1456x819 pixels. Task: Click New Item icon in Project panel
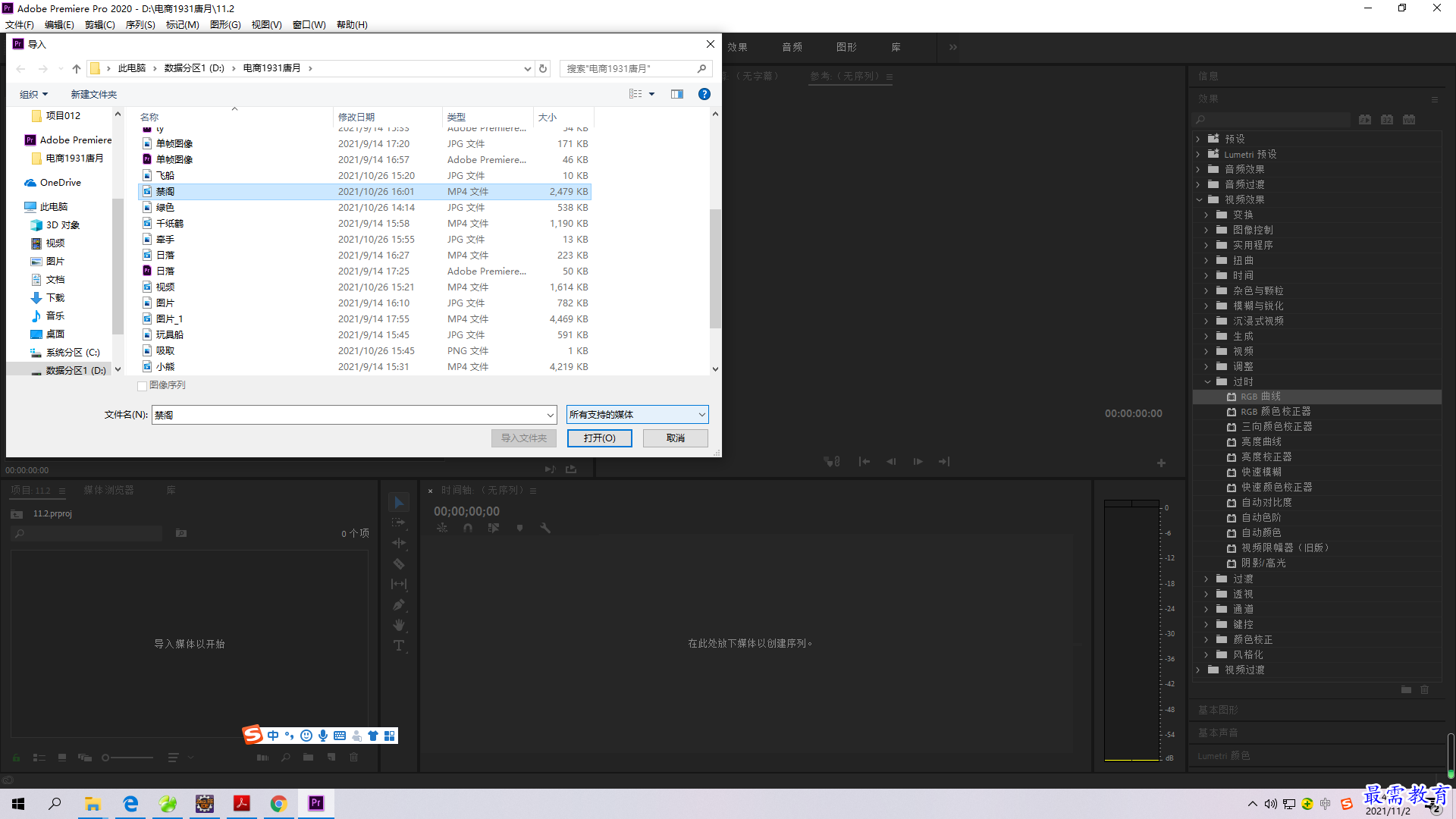point(331,758)
